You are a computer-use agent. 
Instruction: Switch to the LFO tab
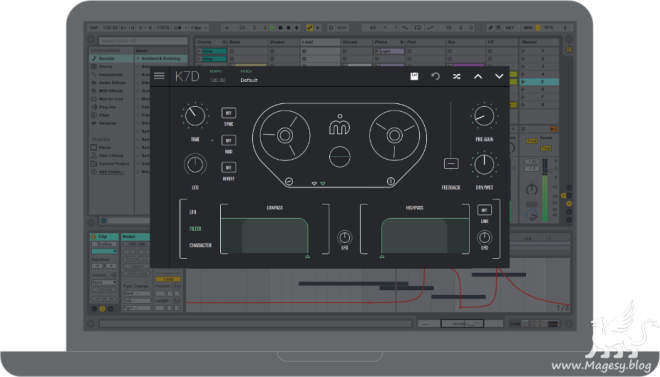click(193, 212)
